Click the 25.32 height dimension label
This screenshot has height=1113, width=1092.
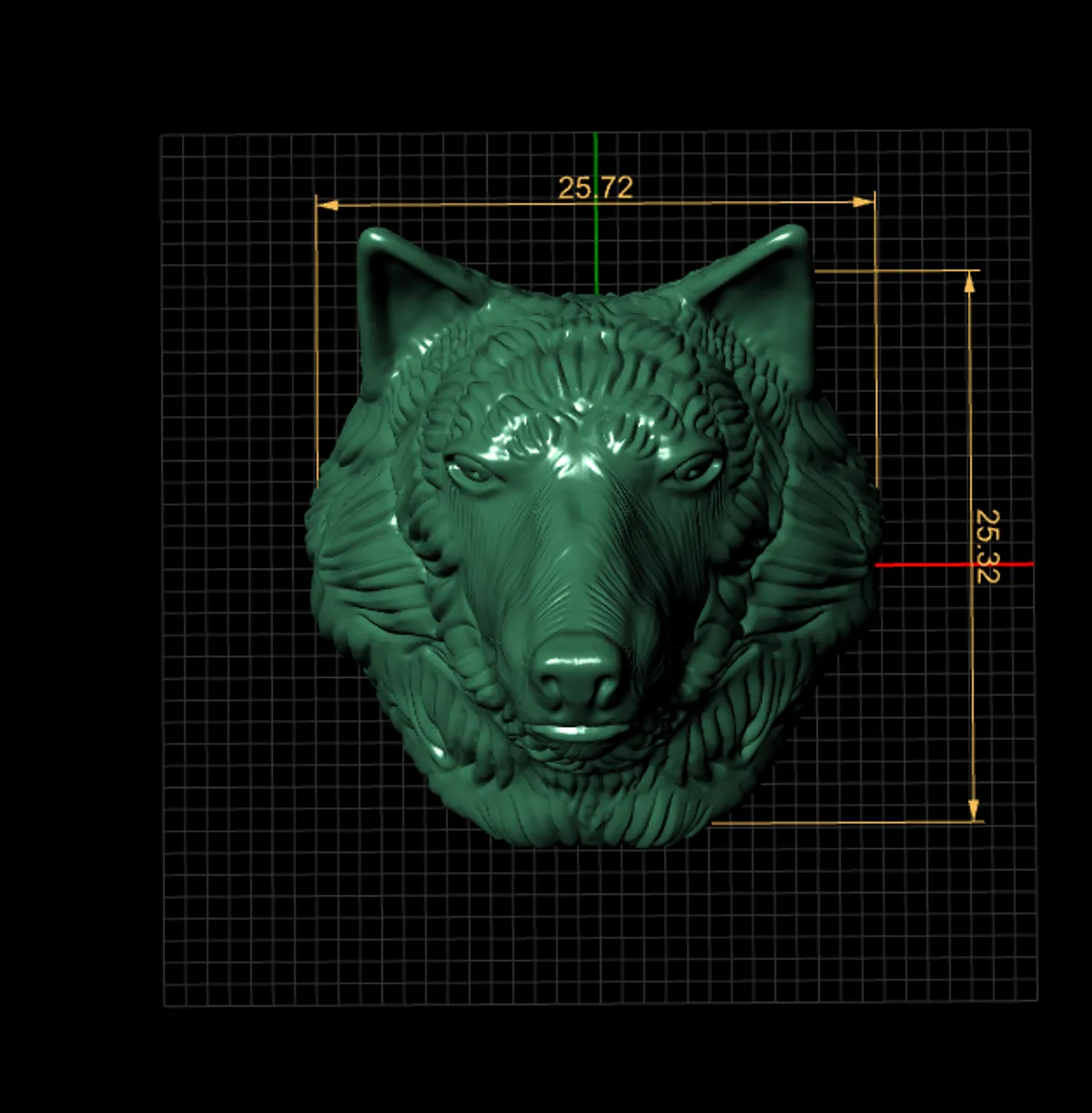[987, 545]
